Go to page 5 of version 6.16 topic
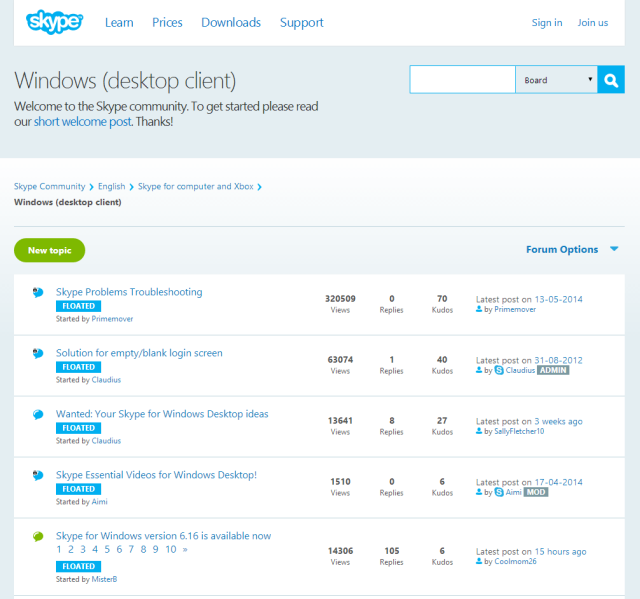640x599 pixels. point(107,550)
